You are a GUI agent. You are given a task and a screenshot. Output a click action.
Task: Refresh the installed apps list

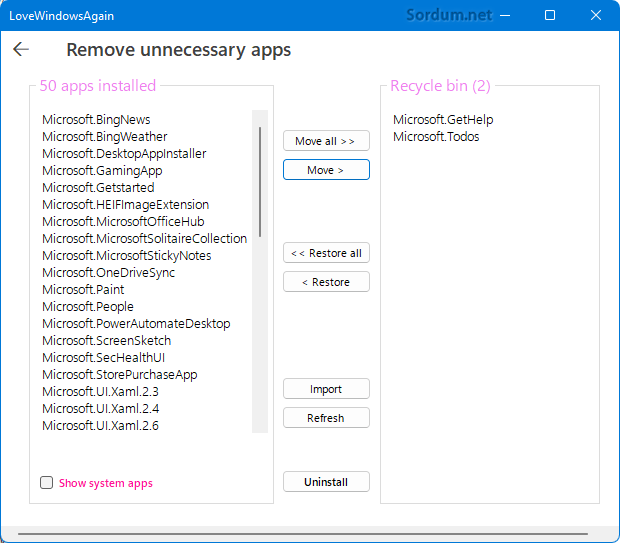coord(326,418)
